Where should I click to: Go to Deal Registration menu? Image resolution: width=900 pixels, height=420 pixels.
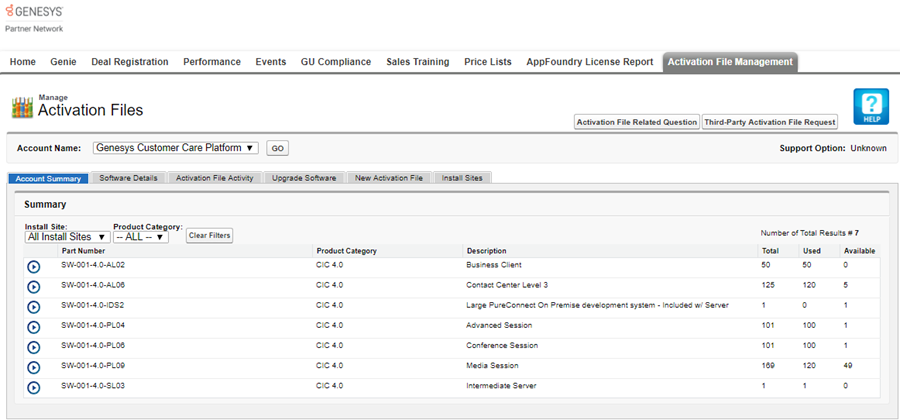coord(129,62)
